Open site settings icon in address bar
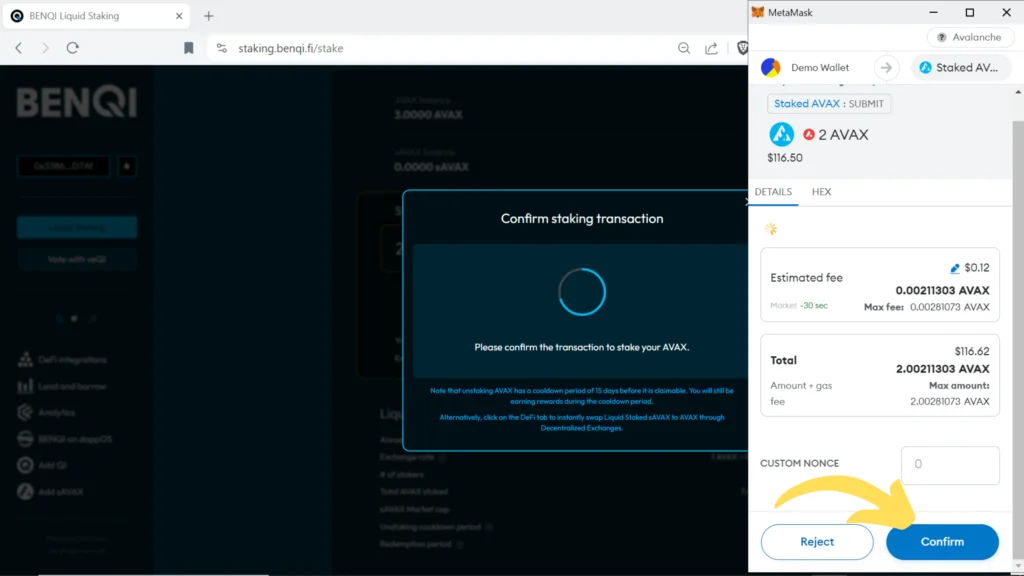Viewport: 1024px width, 576px height. [222, 48]
